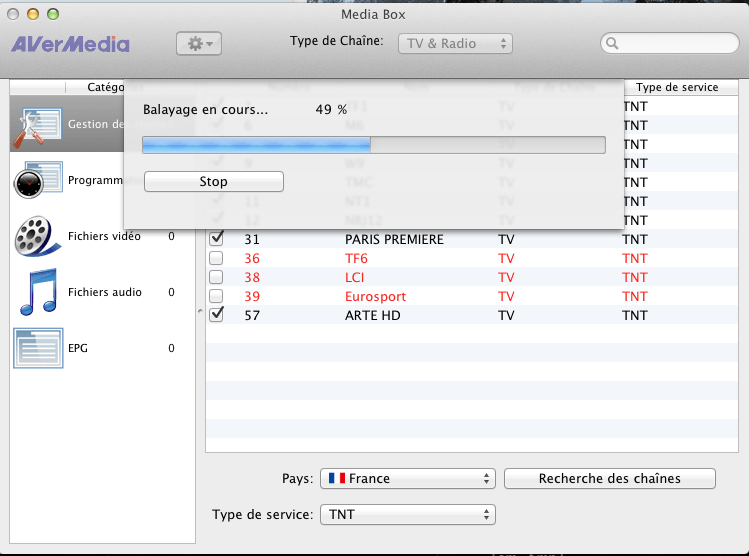Click the Recherche des chaînes button
This screenshot has height=556, width=749.
point(610,478)
